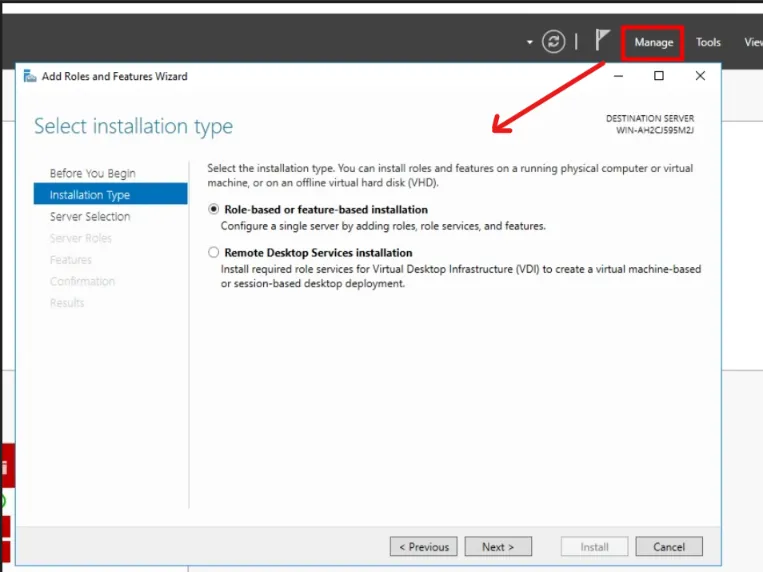The image size is (763, 572).
Task: Choose Remote Desktop Services installation option
Action: 213,253
